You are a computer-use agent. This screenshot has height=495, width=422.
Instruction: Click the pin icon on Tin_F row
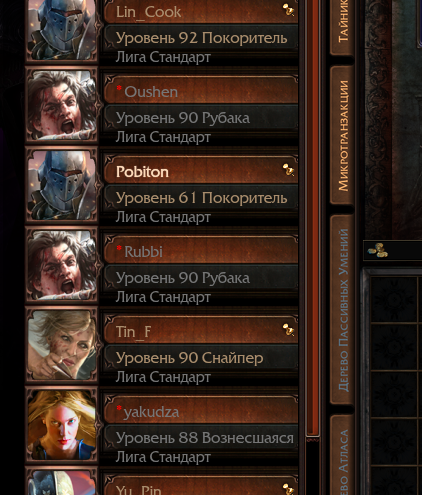pos(288,330)
